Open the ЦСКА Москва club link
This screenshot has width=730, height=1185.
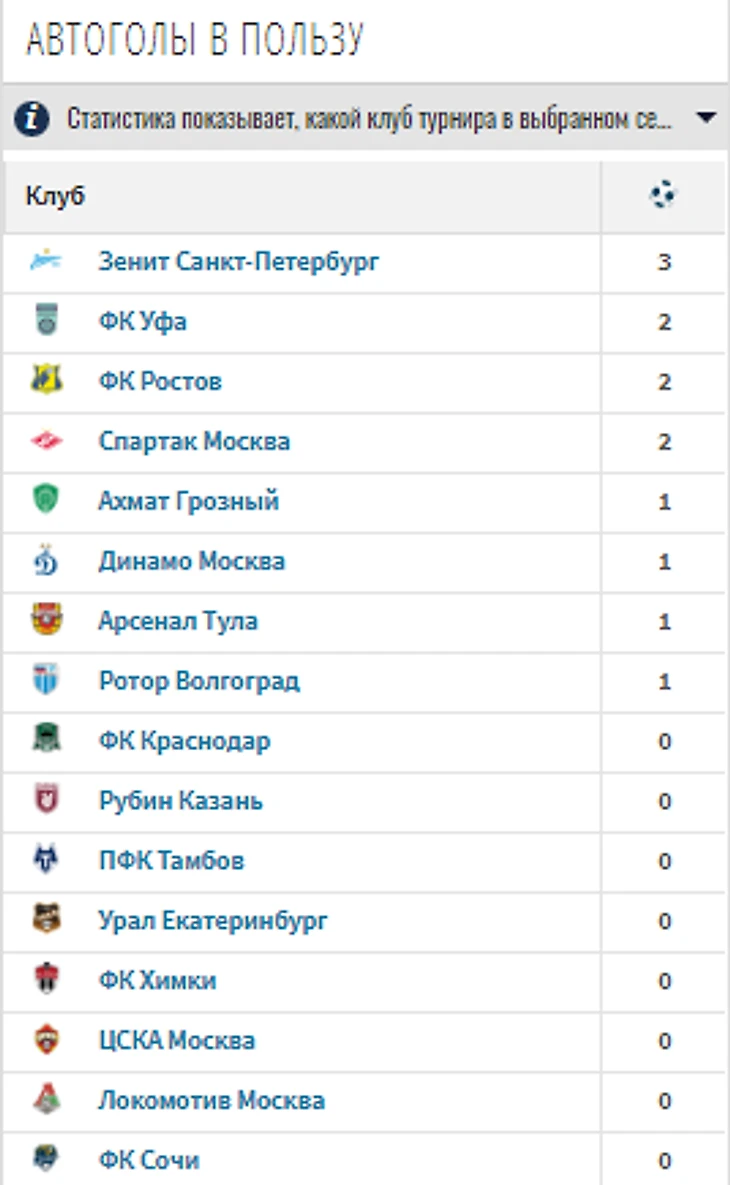[177, 1040]
